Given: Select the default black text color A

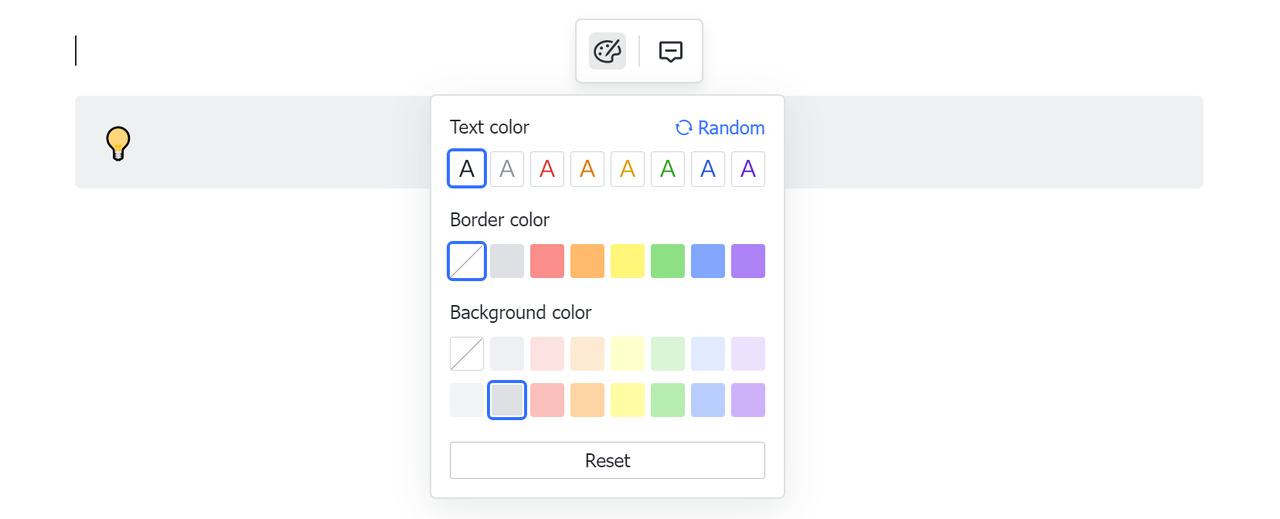Looking at the screenshot, I should pyautogui.click(x=467, y=169).
